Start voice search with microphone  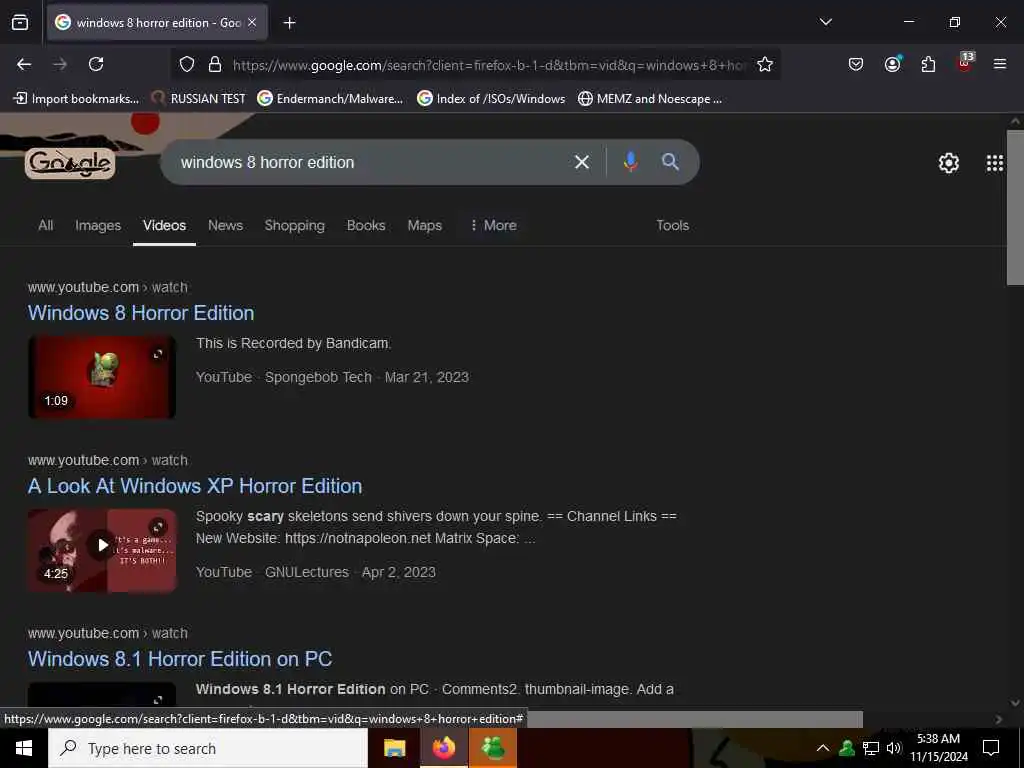point(630,162)
